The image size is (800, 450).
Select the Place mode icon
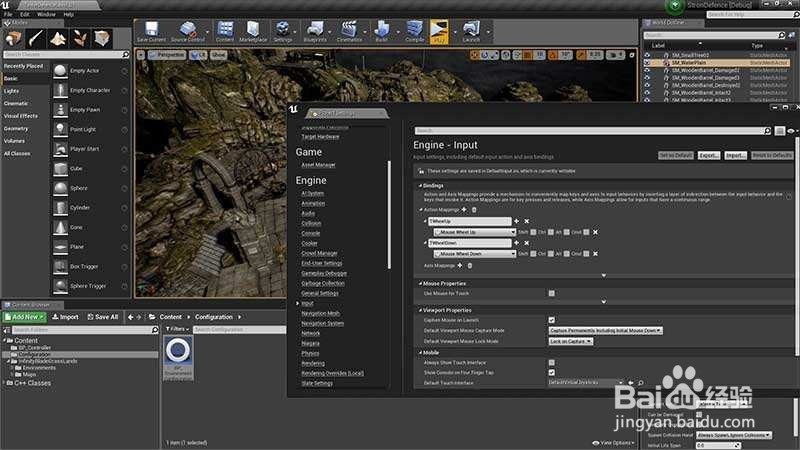[14, 38]
